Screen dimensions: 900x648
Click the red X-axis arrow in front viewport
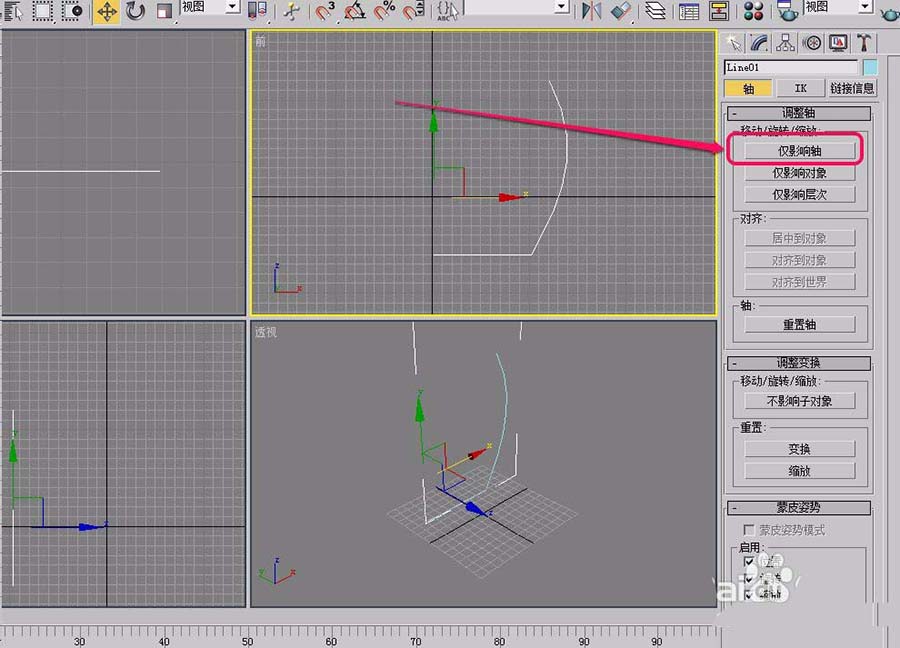[510, 197]
